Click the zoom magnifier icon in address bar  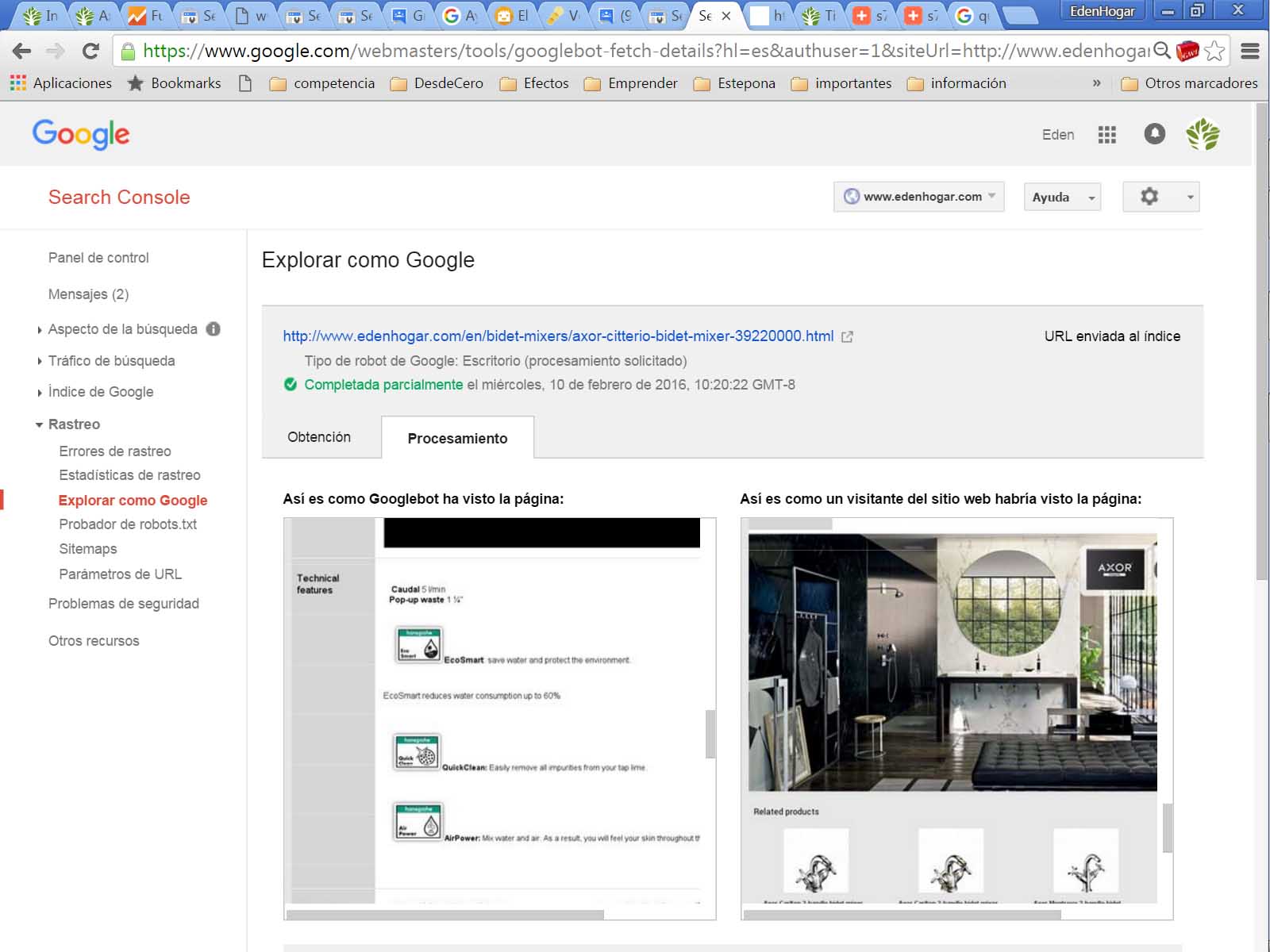tap(1162, 52)
